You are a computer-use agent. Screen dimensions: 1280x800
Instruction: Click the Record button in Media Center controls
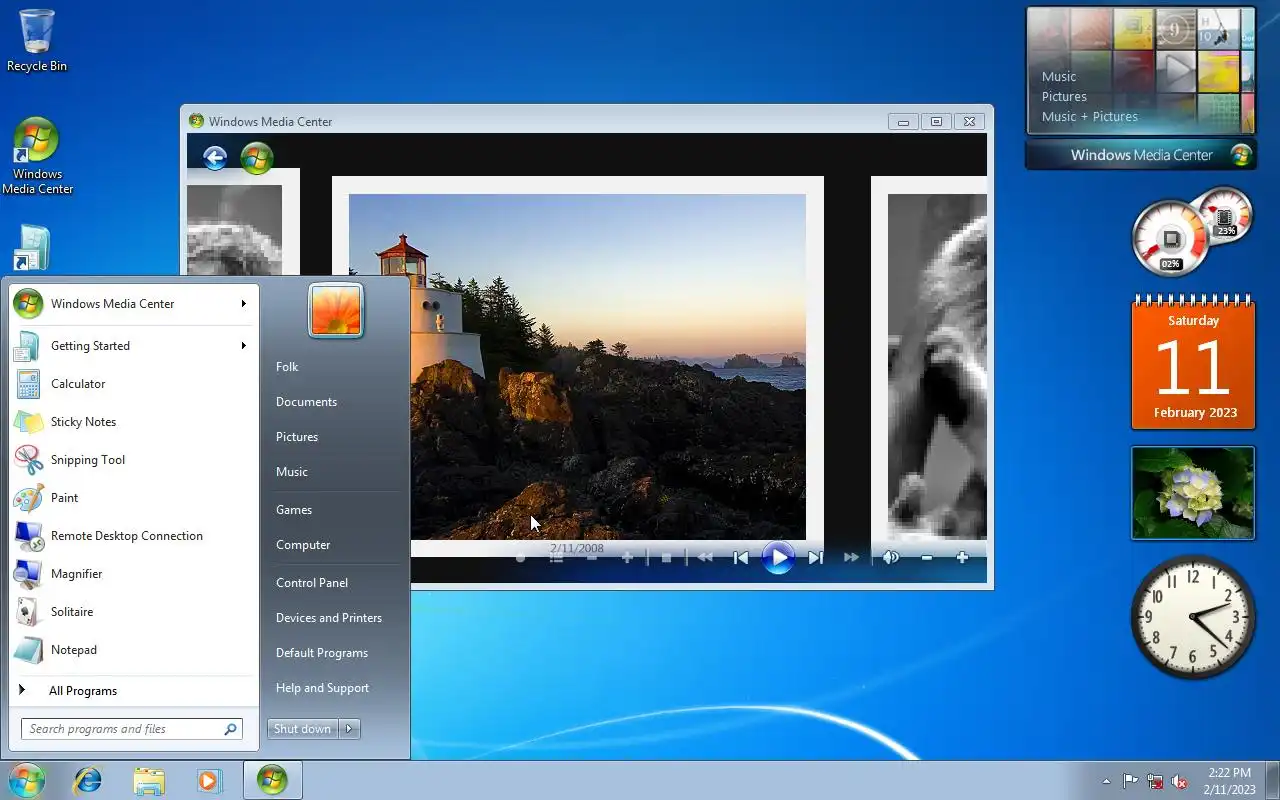520,558
